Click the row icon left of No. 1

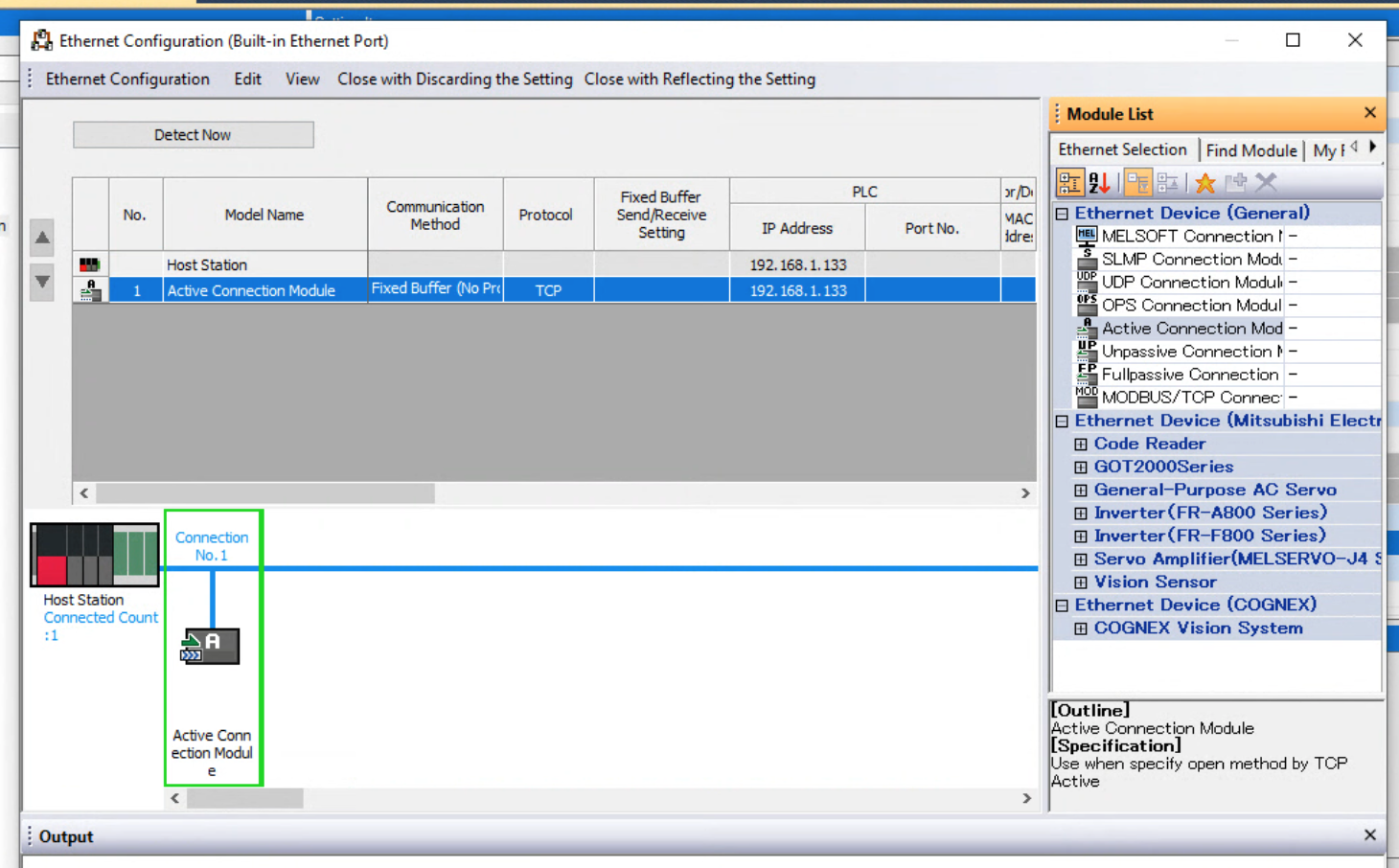pyautogui.click(x=90, y=290)
